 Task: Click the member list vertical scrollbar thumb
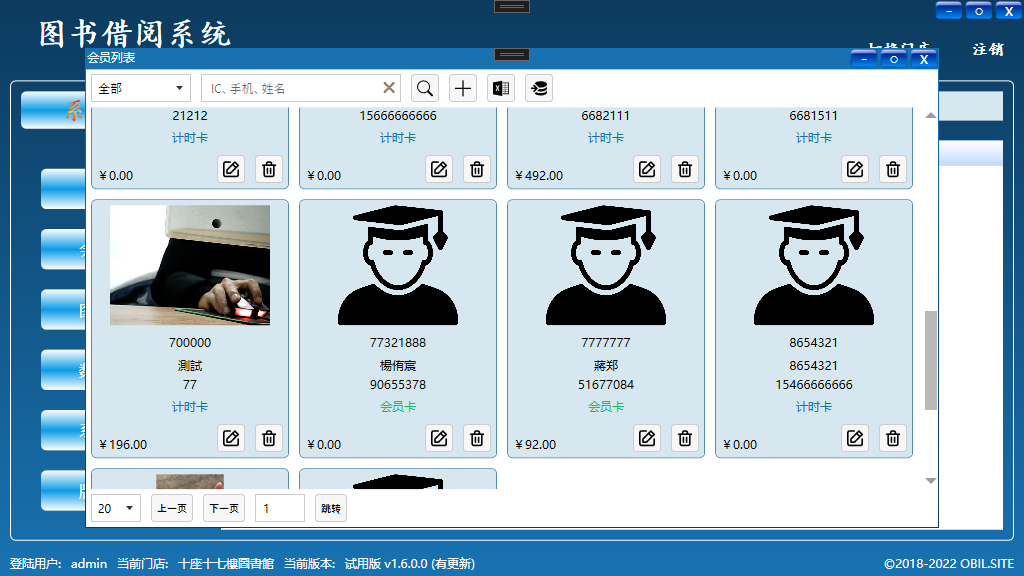pyautogui.click(x=931, y=360)
